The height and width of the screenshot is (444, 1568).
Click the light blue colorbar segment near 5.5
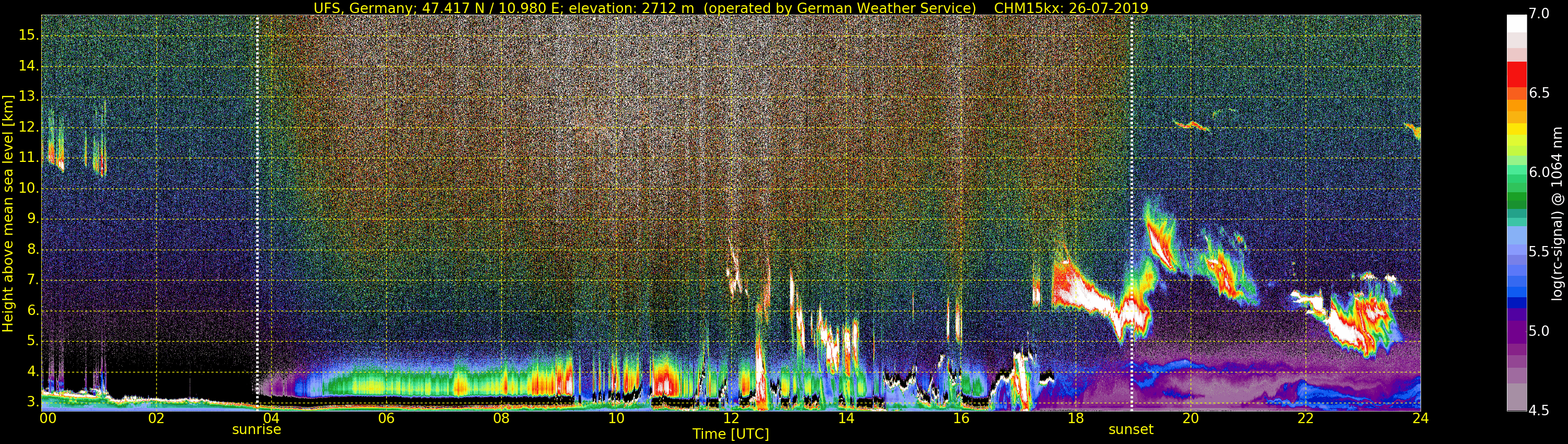(1516, 235)
